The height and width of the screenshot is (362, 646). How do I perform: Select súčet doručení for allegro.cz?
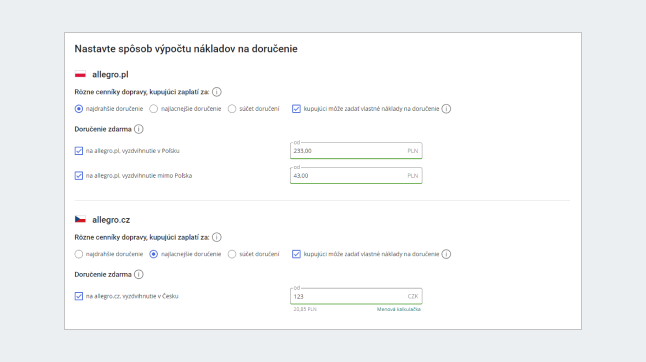click(x=232, y=254)
